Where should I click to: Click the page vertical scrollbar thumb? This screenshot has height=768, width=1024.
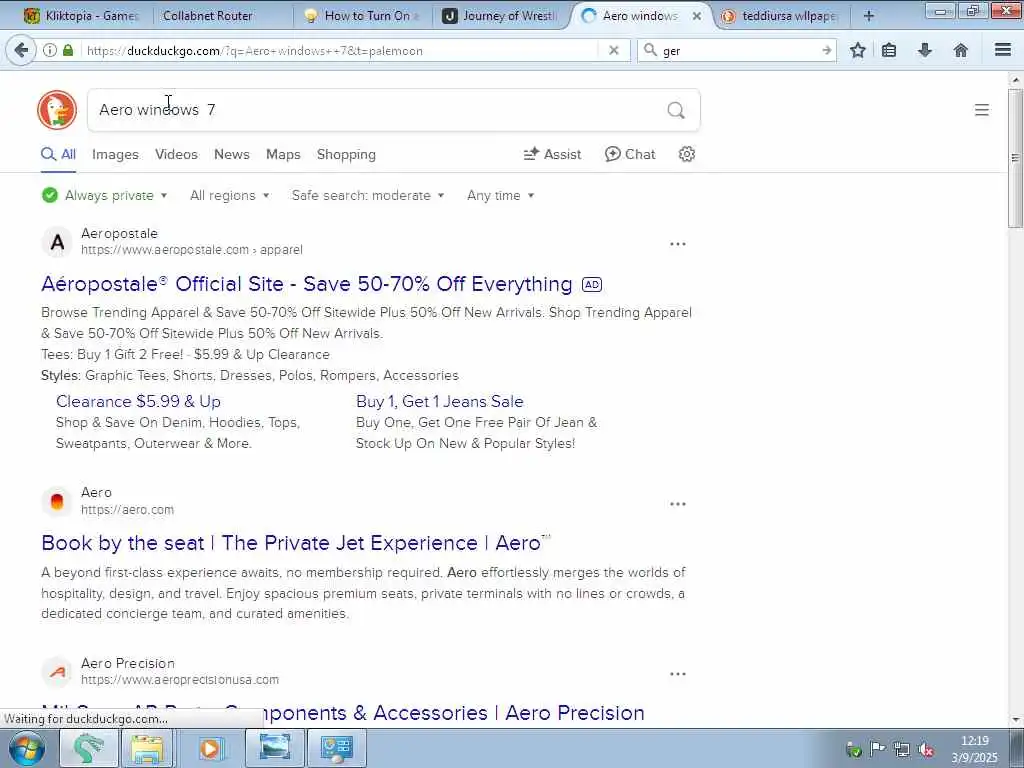coord(1016,158)
